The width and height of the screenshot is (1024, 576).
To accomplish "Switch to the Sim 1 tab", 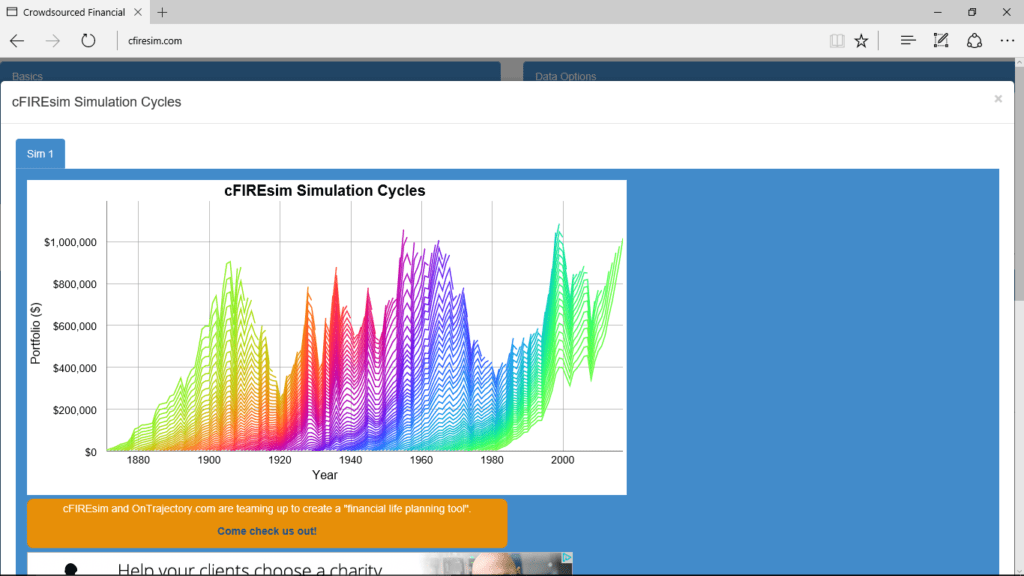I will point(40,153).
